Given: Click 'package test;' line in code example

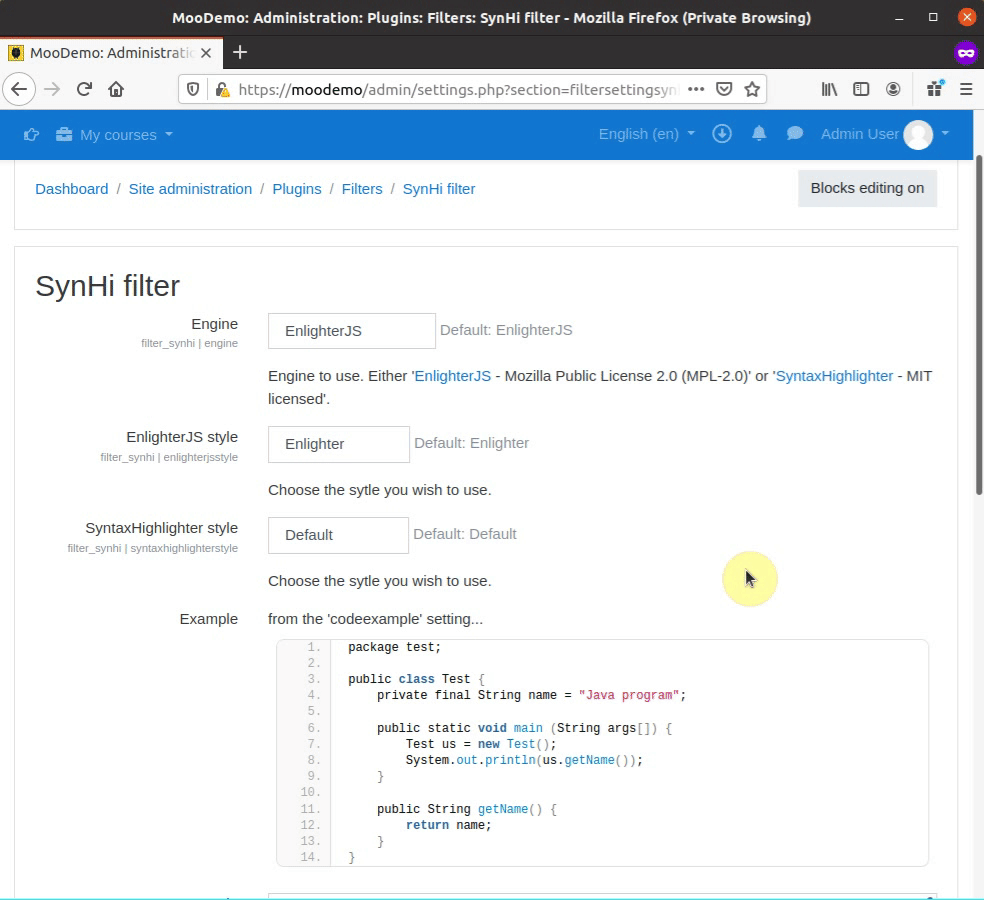Looking at the screenshot, I should [x=395, y=647].
